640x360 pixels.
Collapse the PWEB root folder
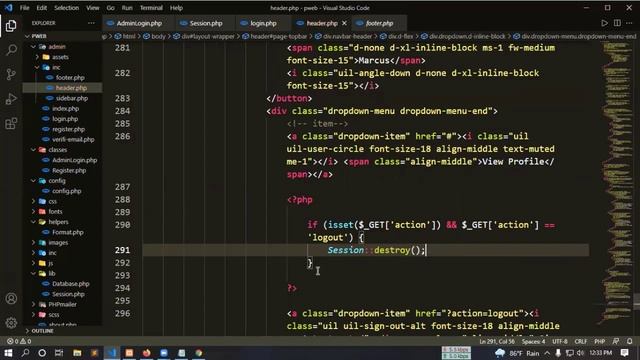pos(39,36)
